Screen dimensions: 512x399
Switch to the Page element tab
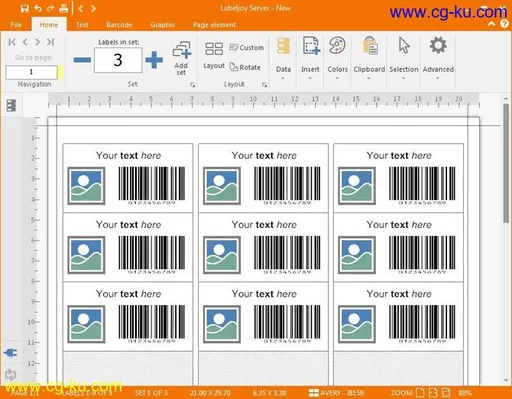pos(214,25)
